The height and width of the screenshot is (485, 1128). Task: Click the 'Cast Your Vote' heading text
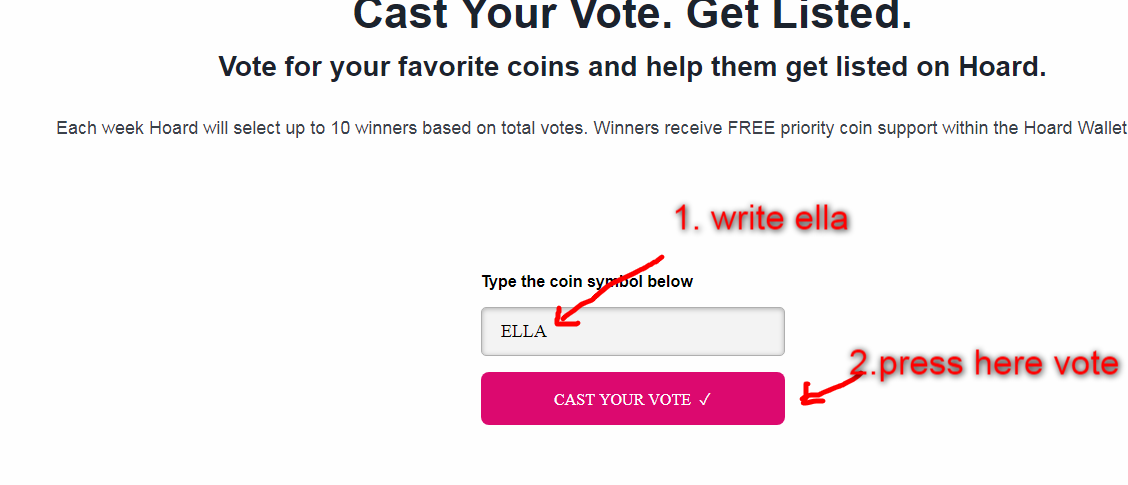[512, 15]
